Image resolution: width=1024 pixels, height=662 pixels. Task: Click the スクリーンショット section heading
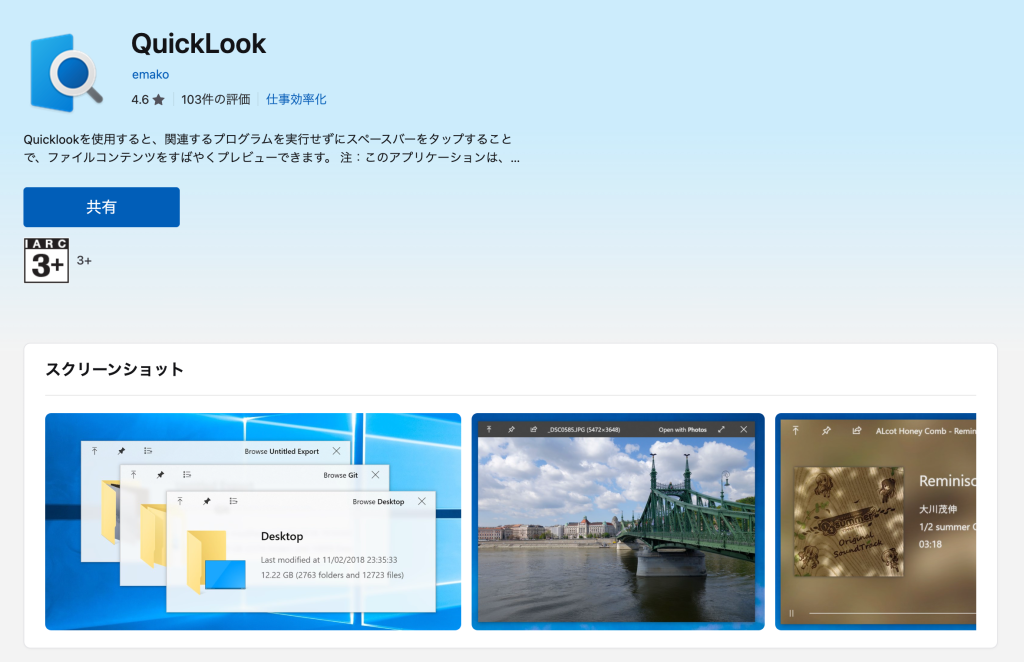[114, 370]
